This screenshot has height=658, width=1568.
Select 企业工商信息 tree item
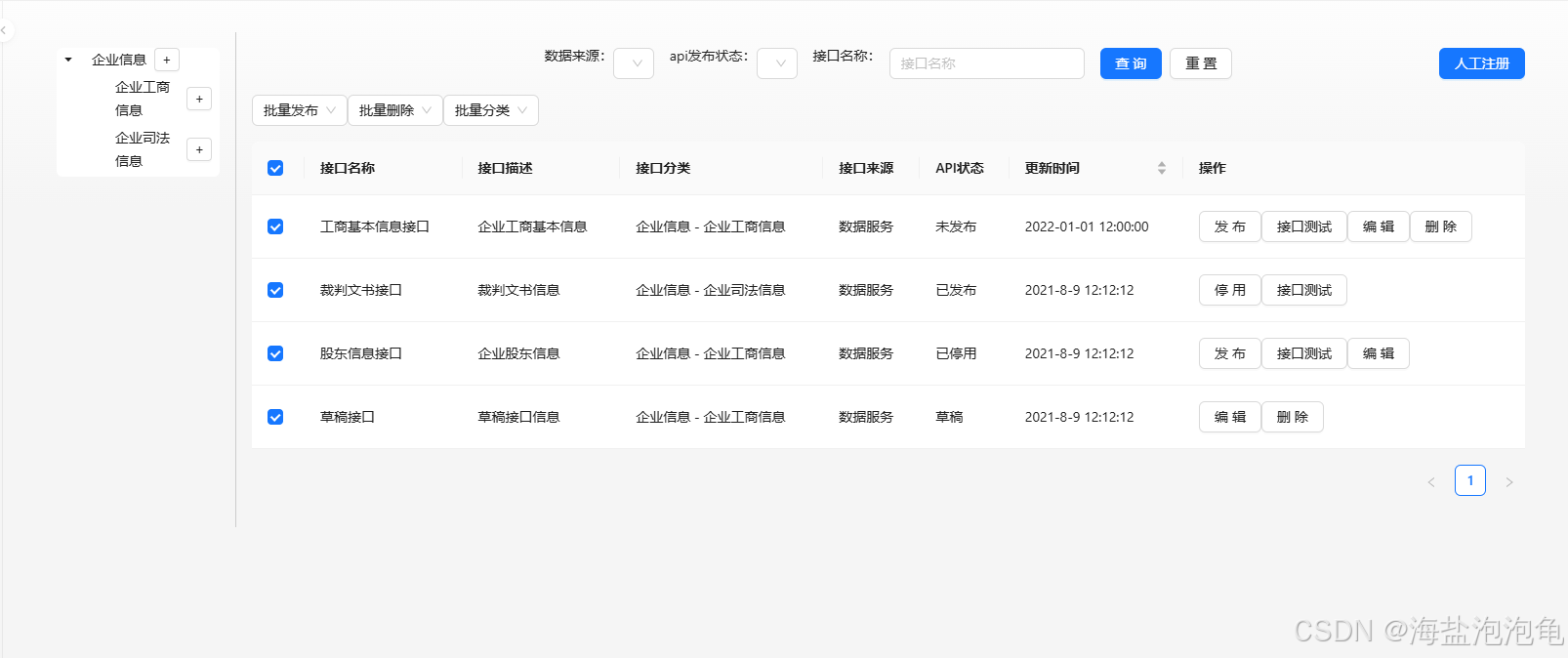(x=143, y=99)
